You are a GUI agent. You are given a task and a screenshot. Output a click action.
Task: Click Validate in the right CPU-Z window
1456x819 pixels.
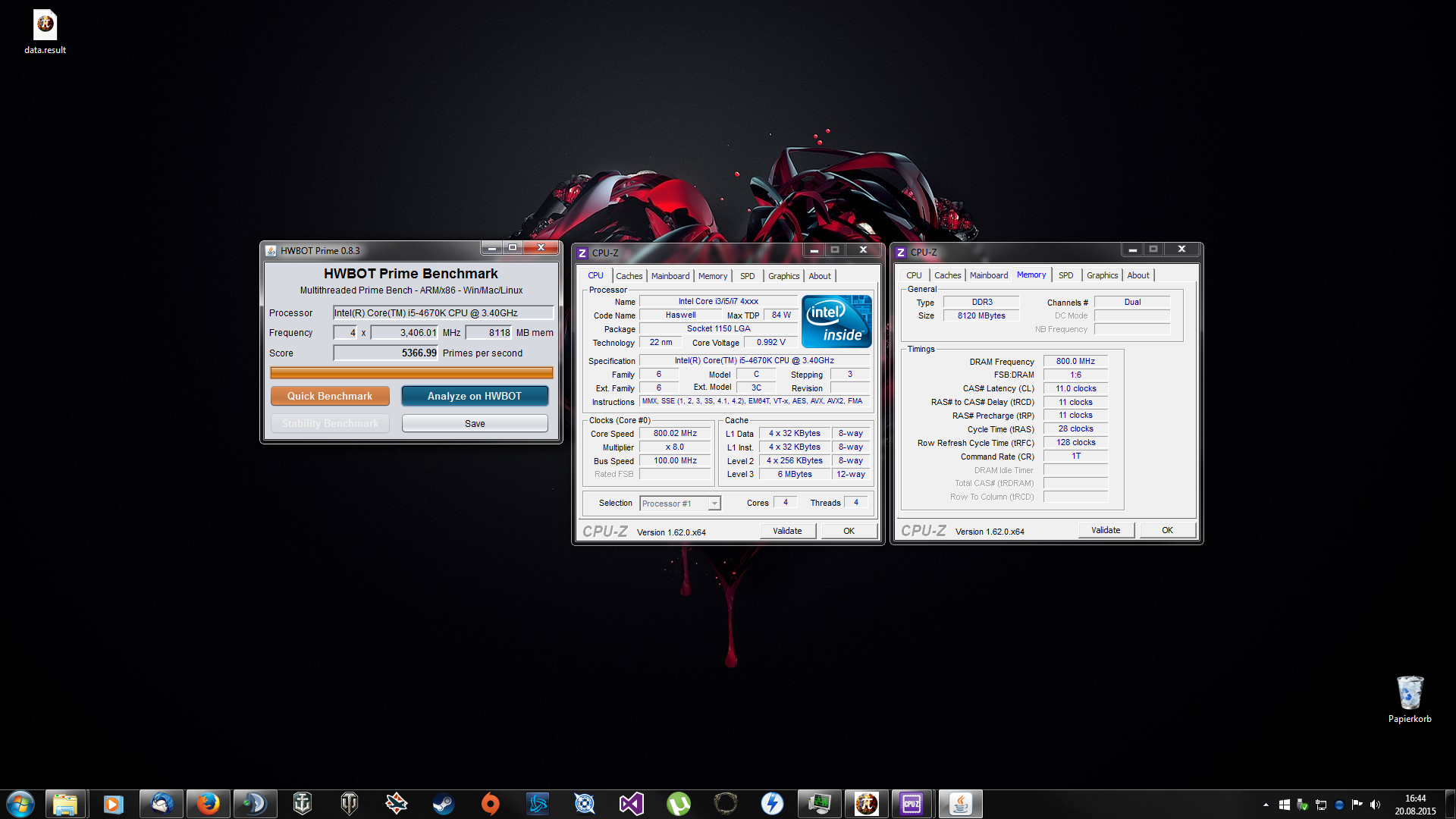pyautogui.click(x=1106, y=530)
